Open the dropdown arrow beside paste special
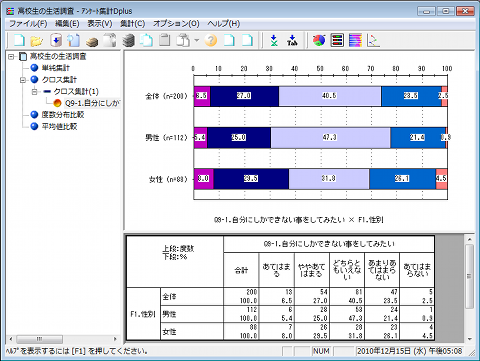This screenshot has width=480, height=361. [197, 40]
